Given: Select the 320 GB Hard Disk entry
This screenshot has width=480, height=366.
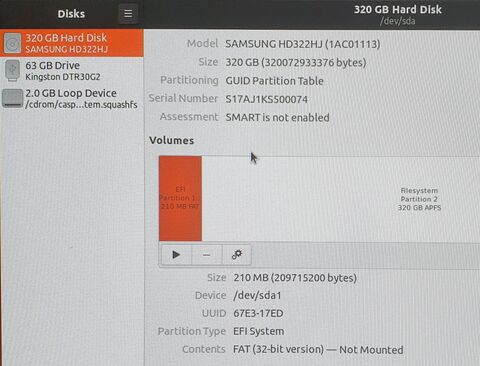Looking at the screenshot, I should click(x=72, y=43).
